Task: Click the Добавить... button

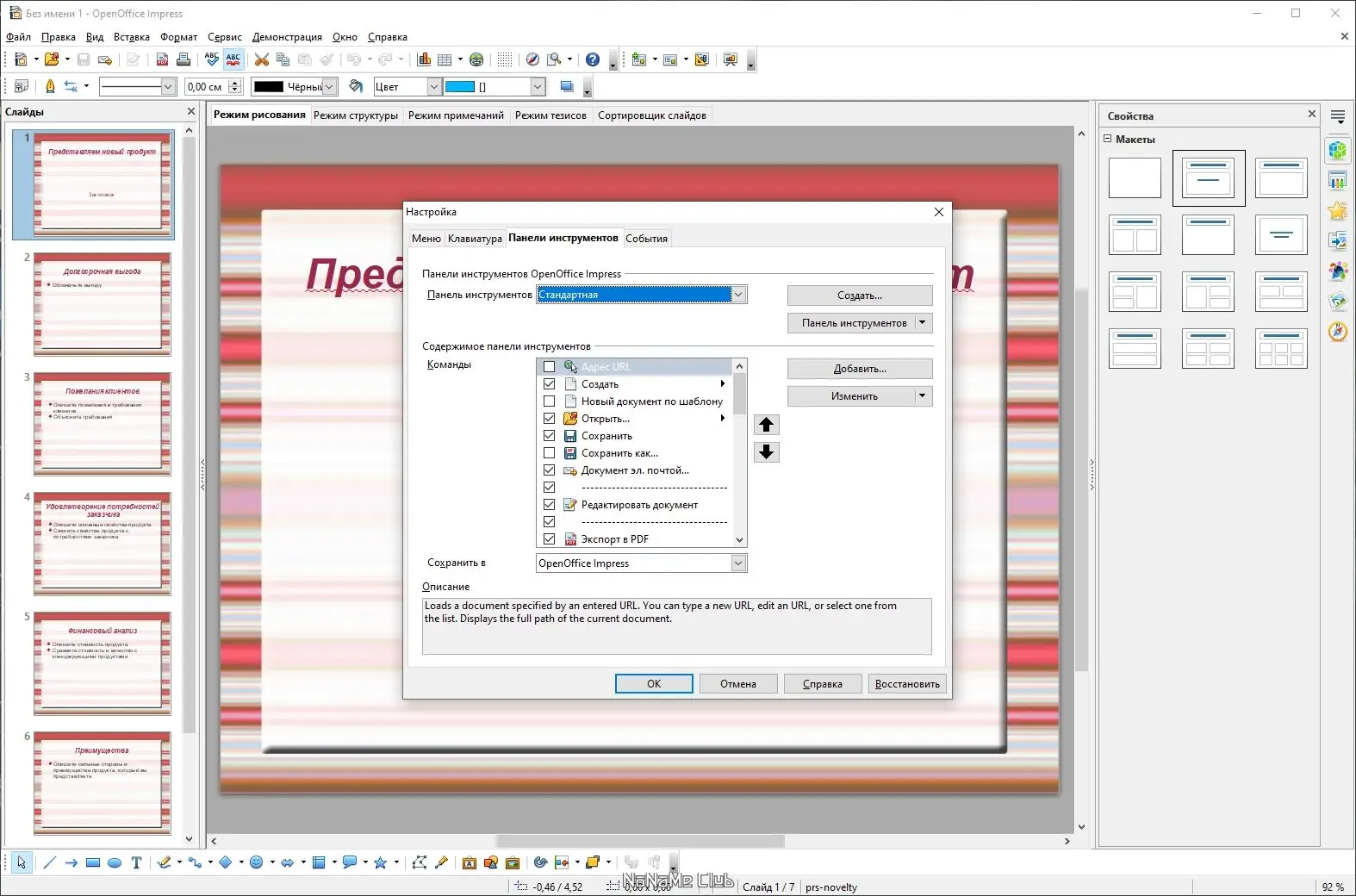Action: tap(860, 369)
